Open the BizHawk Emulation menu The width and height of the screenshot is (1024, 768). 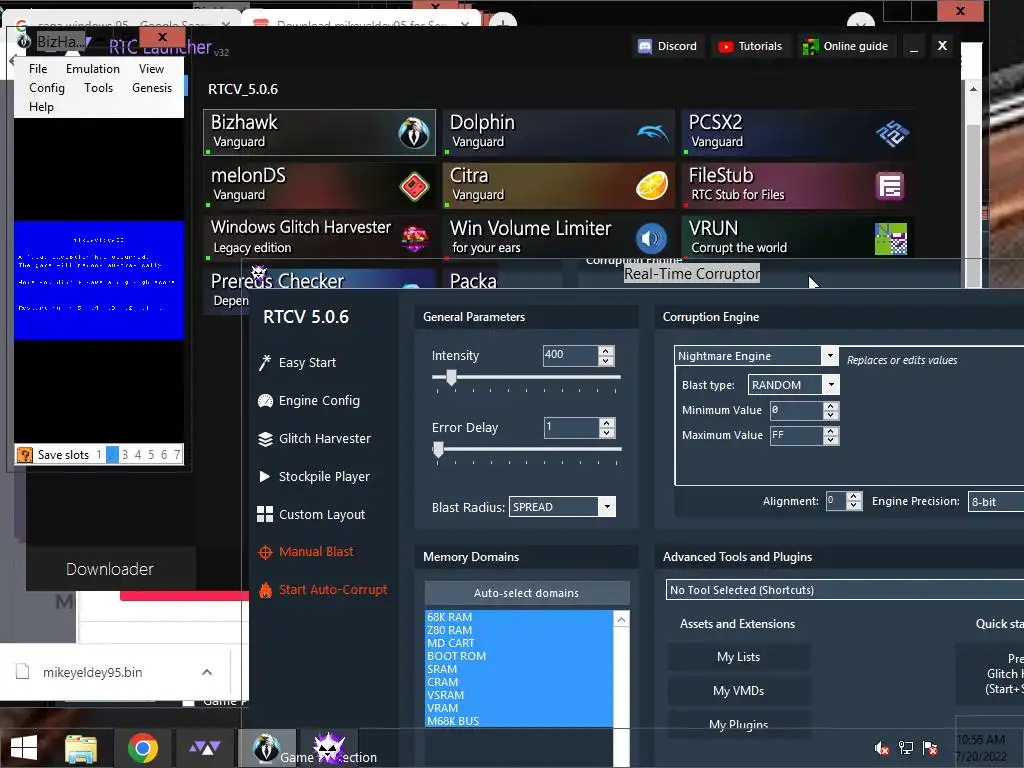[93, 69]
